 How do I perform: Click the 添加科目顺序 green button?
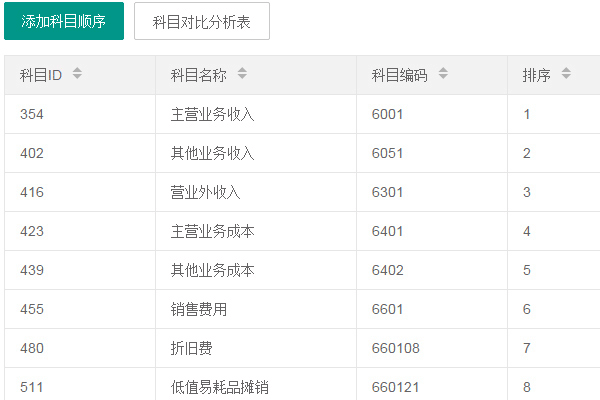[64, 21]
